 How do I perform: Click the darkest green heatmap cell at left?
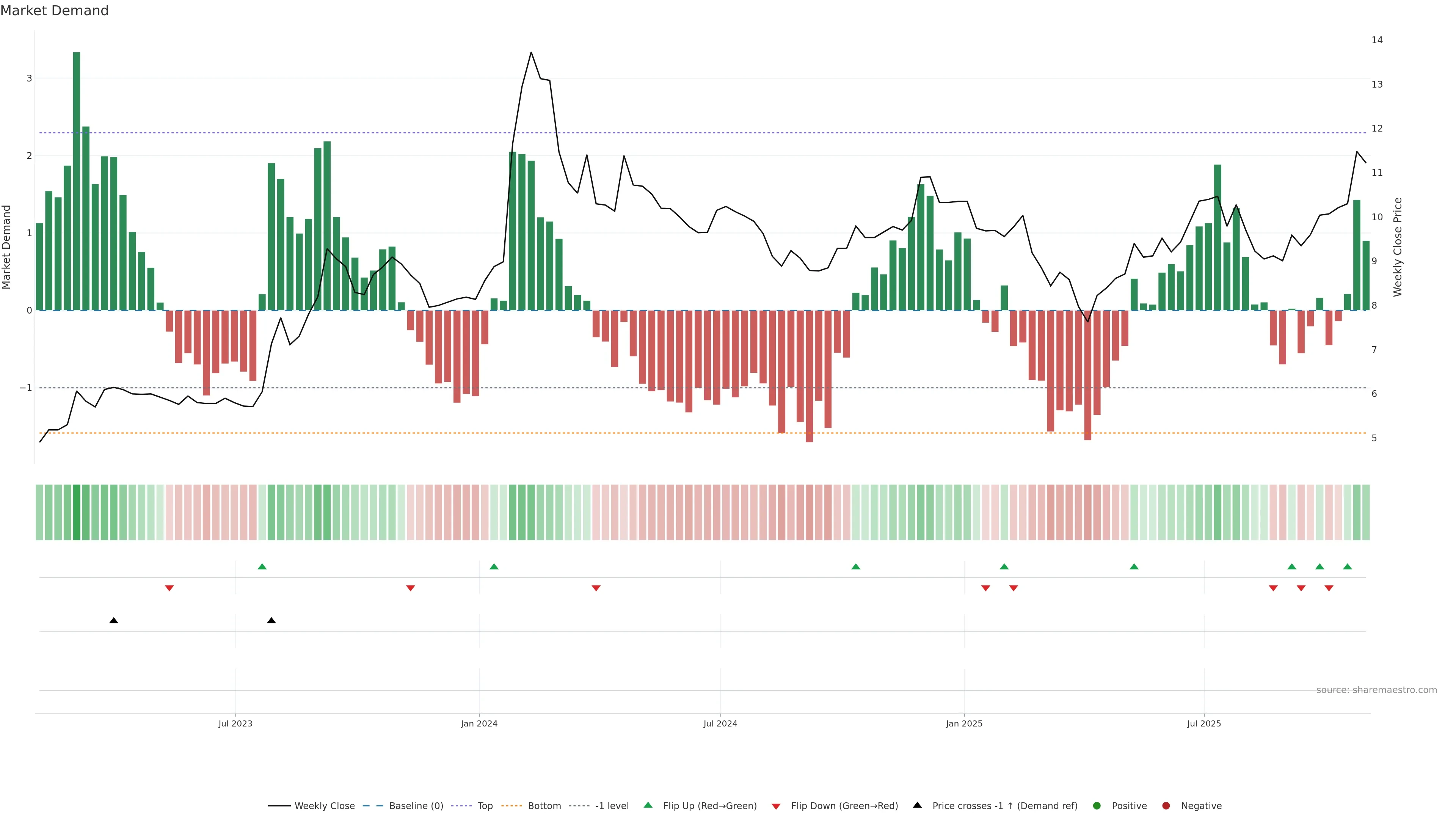pos(77,512)
